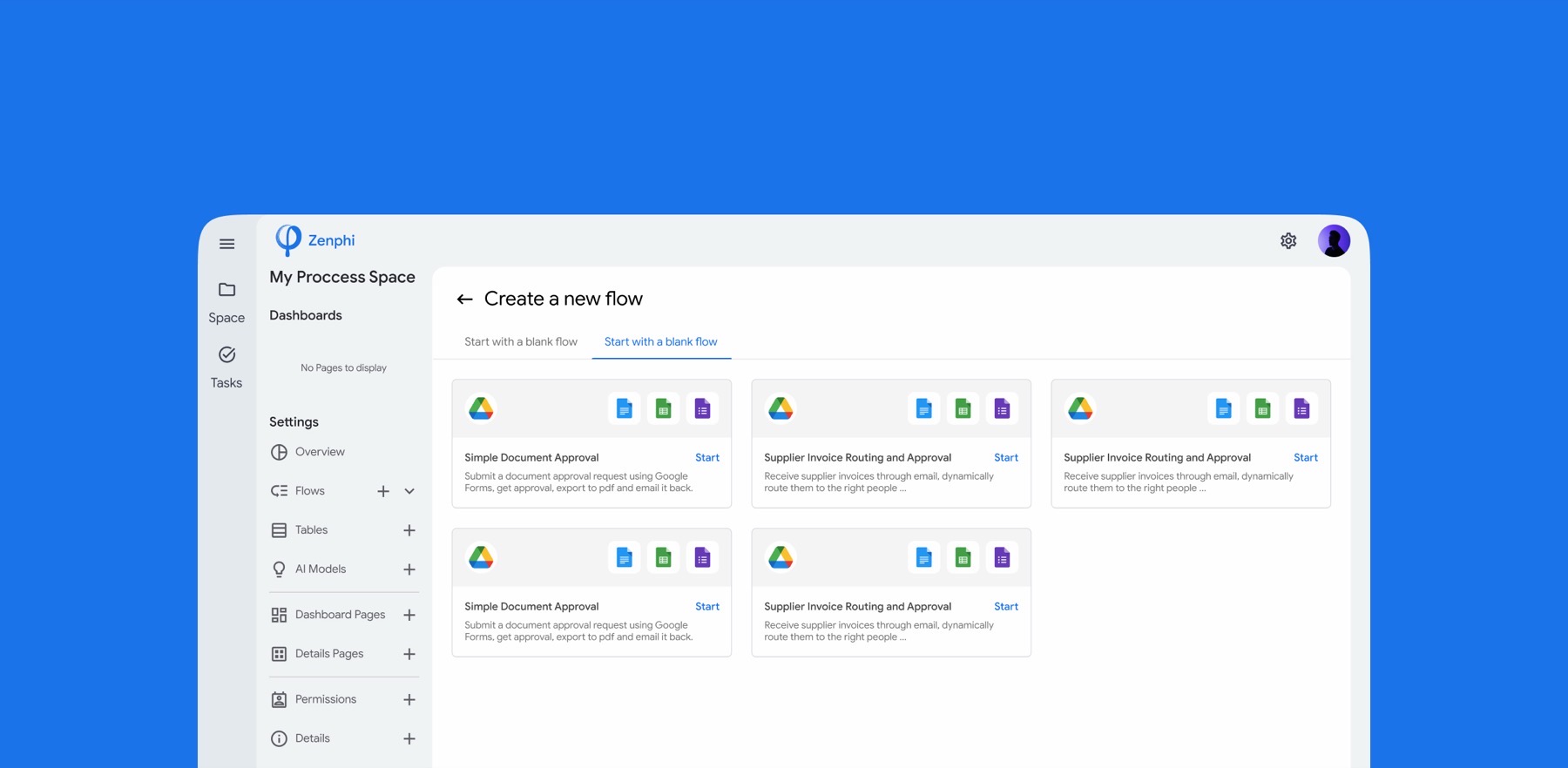Click the plus icon on the last Details row

(x=409, y=738)
